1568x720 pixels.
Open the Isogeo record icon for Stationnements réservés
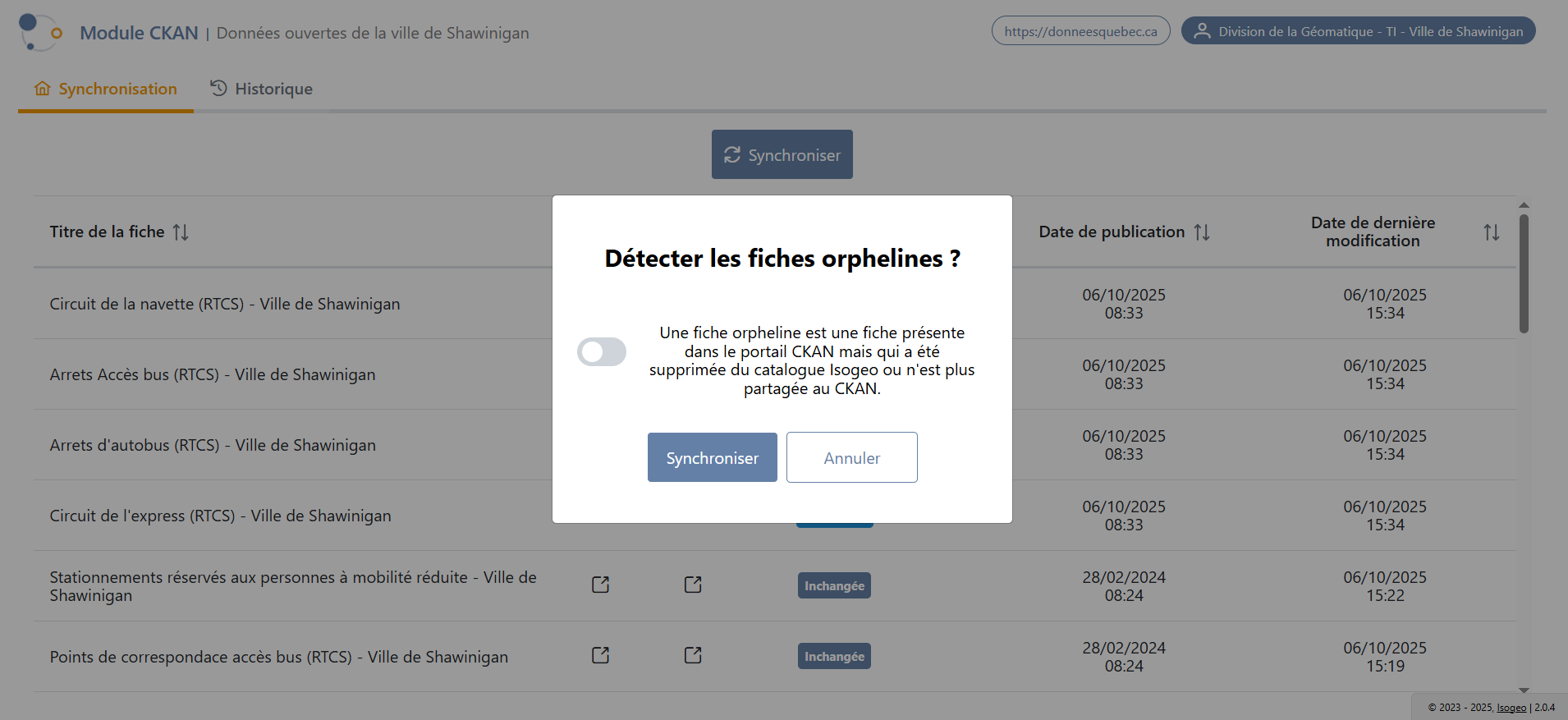point(600,585)
